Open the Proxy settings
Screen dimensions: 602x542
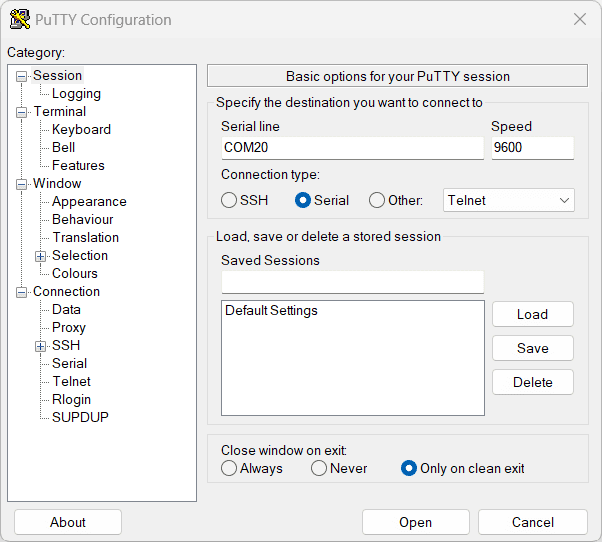[x=69, y=328]
